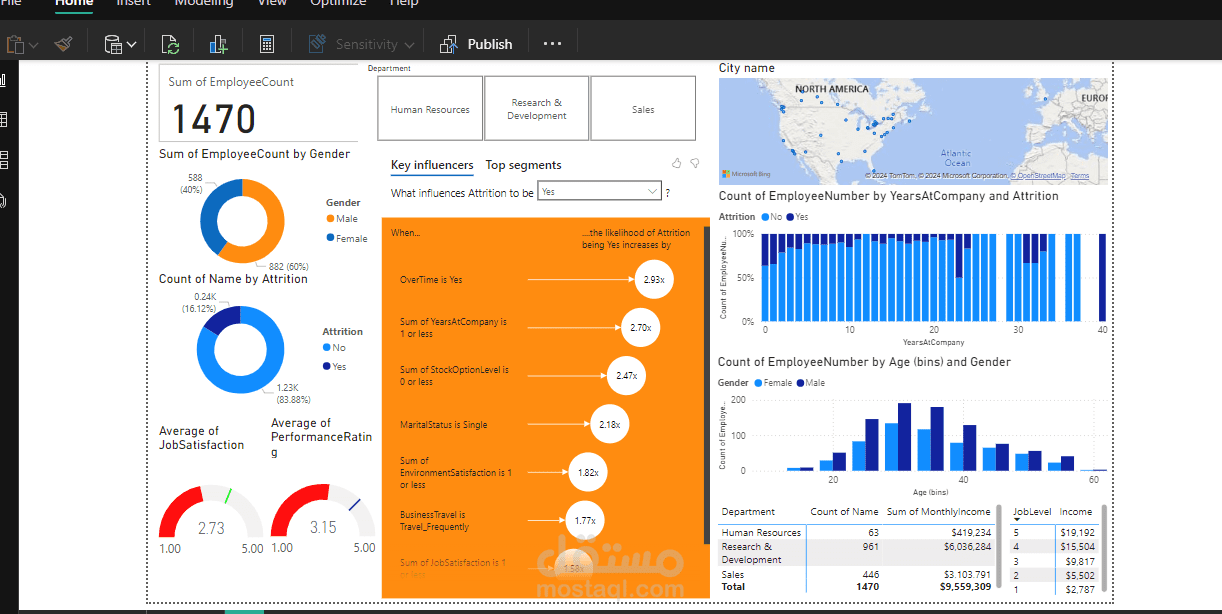Viewport: 1222px width, 614px height.
Task: Open the OpenStreetMap link on map
Action: click(x=1041, y=176)
